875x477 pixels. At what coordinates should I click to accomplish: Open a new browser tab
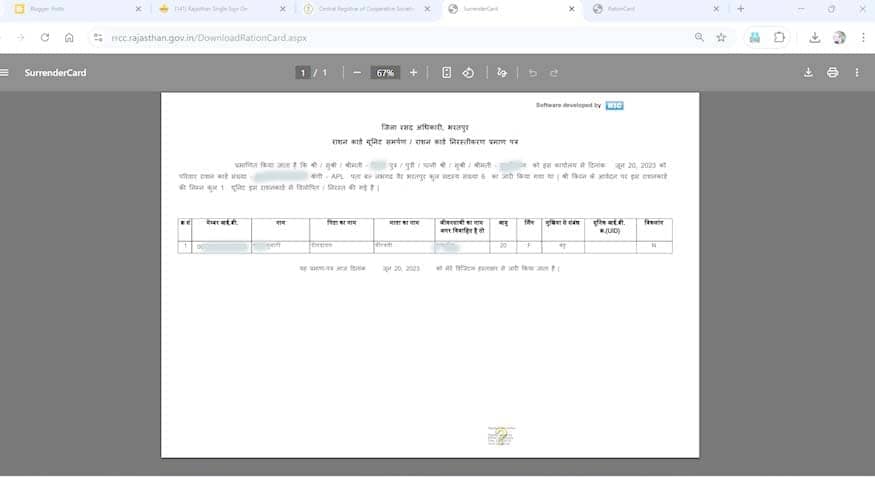(x=740, y=9)
